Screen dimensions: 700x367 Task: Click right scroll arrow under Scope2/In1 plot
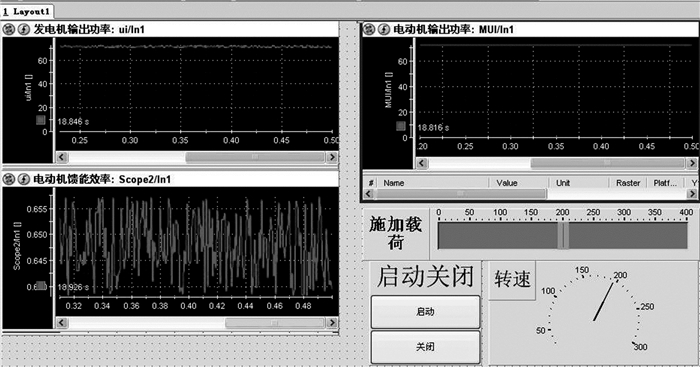[x=332, y=322]
